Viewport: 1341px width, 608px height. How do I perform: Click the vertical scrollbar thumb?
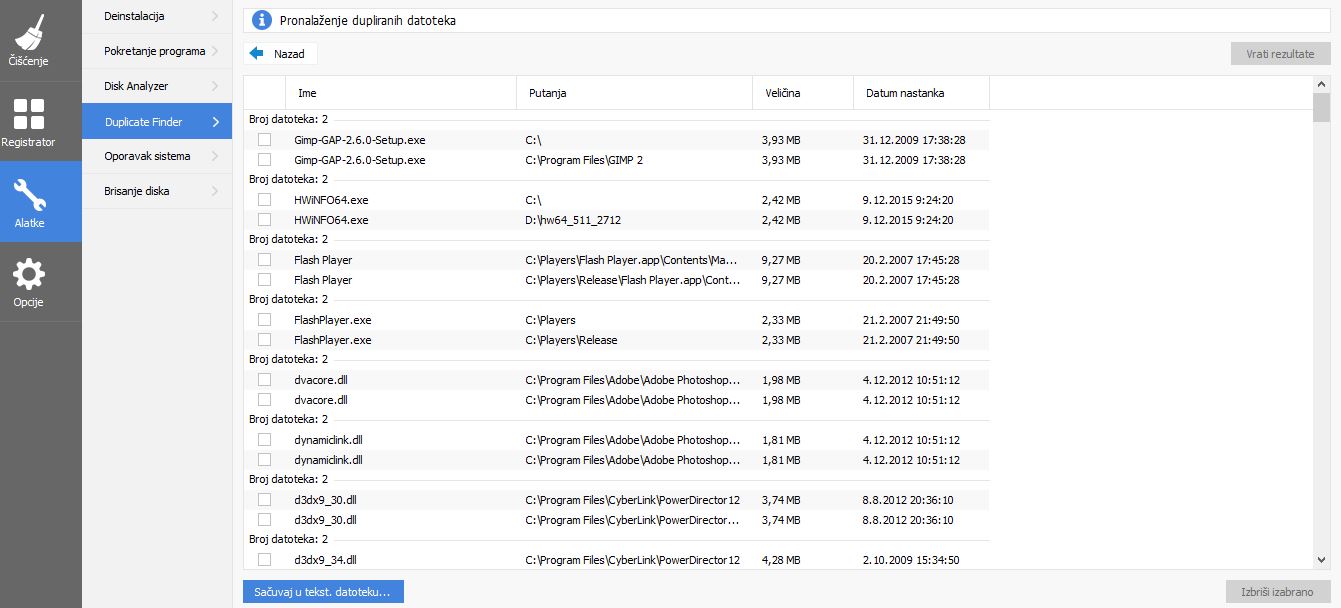tap(1321, 108)
